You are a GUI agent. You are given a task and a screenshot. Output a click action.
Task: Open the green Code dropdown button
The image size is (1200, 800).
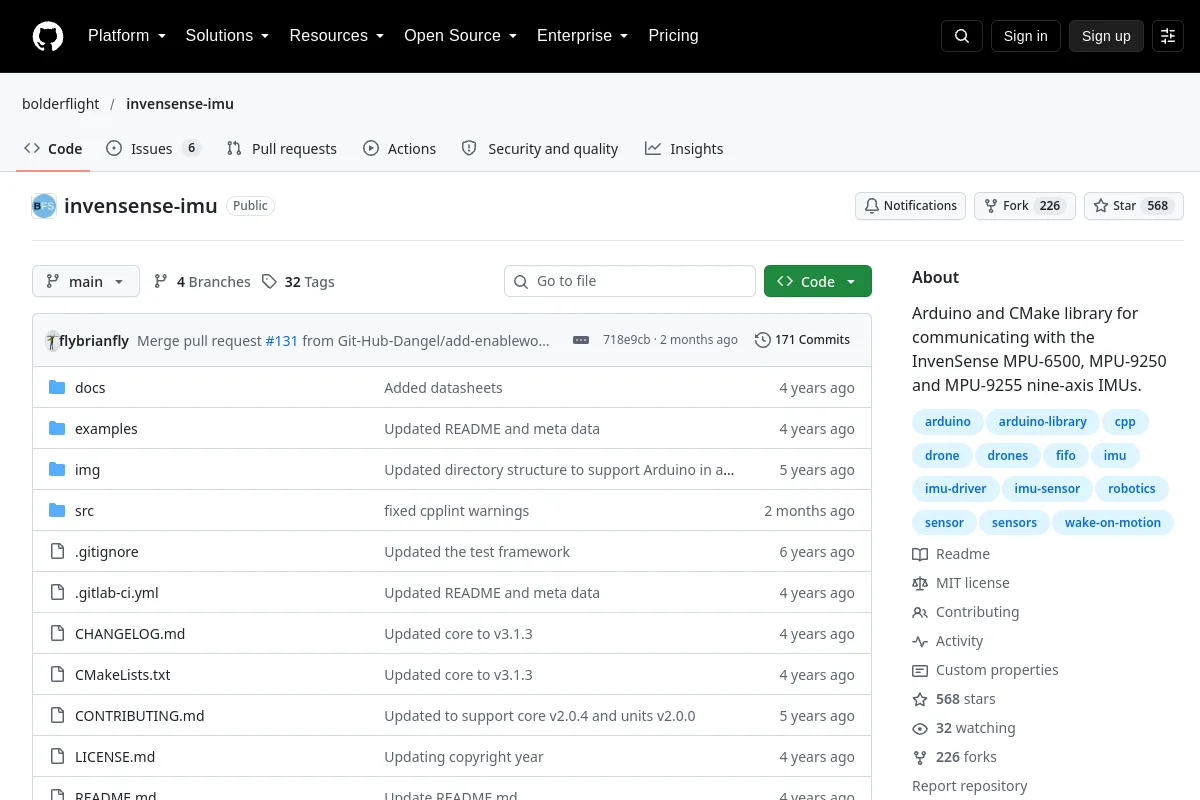point(818,282)
